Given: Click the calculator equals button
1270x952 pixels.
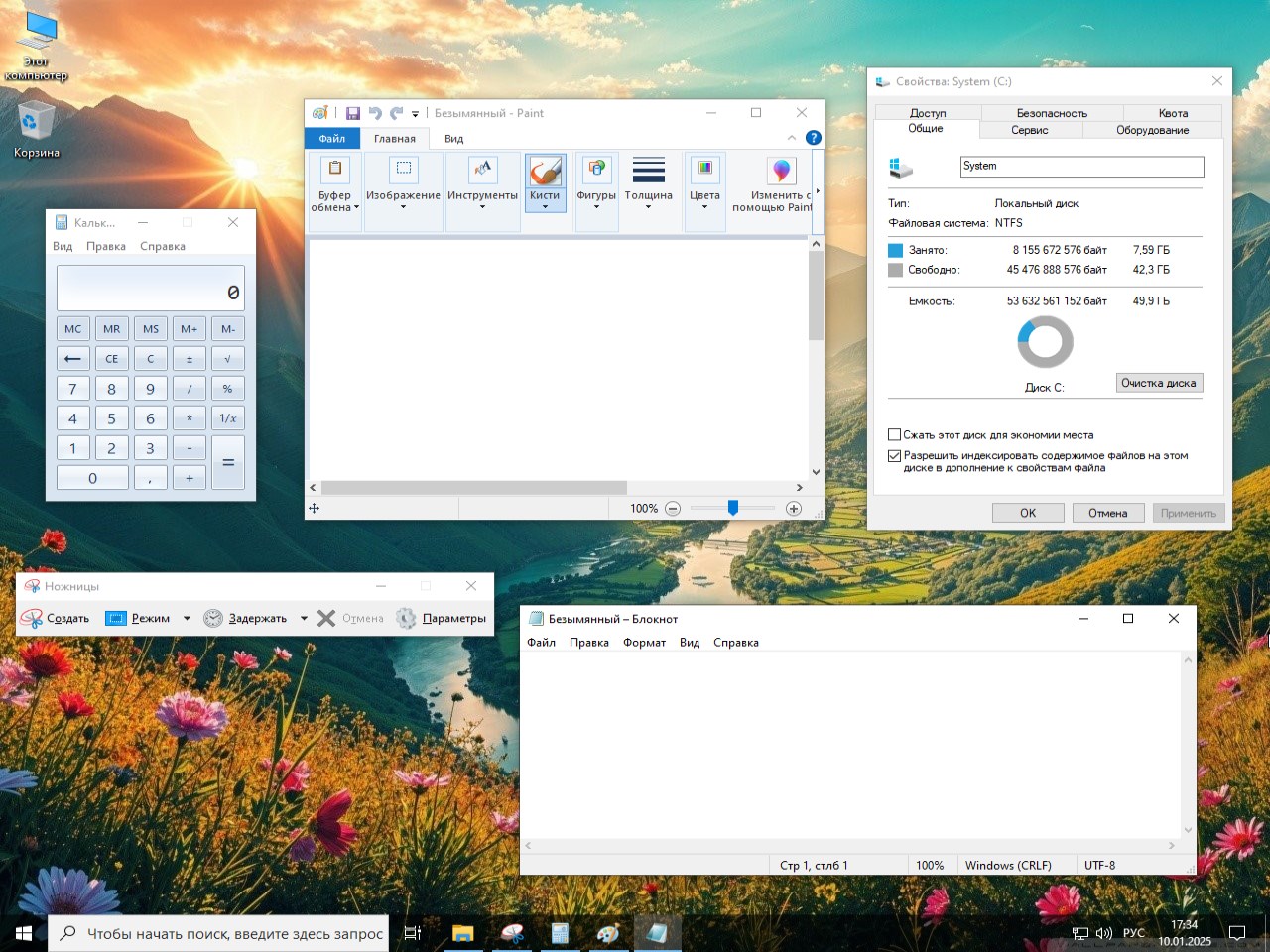Looking at the screenshot, I should coord(228,463).
